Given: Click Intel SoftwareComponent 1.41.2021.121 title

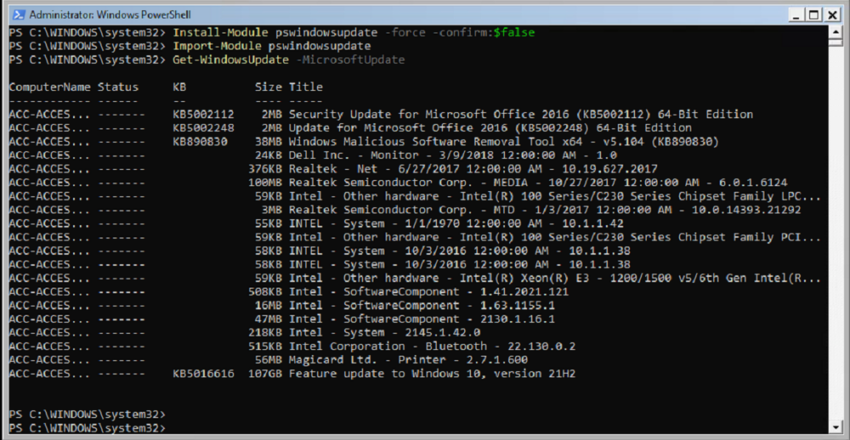Looking at the screenshot, I should [429, 292].
